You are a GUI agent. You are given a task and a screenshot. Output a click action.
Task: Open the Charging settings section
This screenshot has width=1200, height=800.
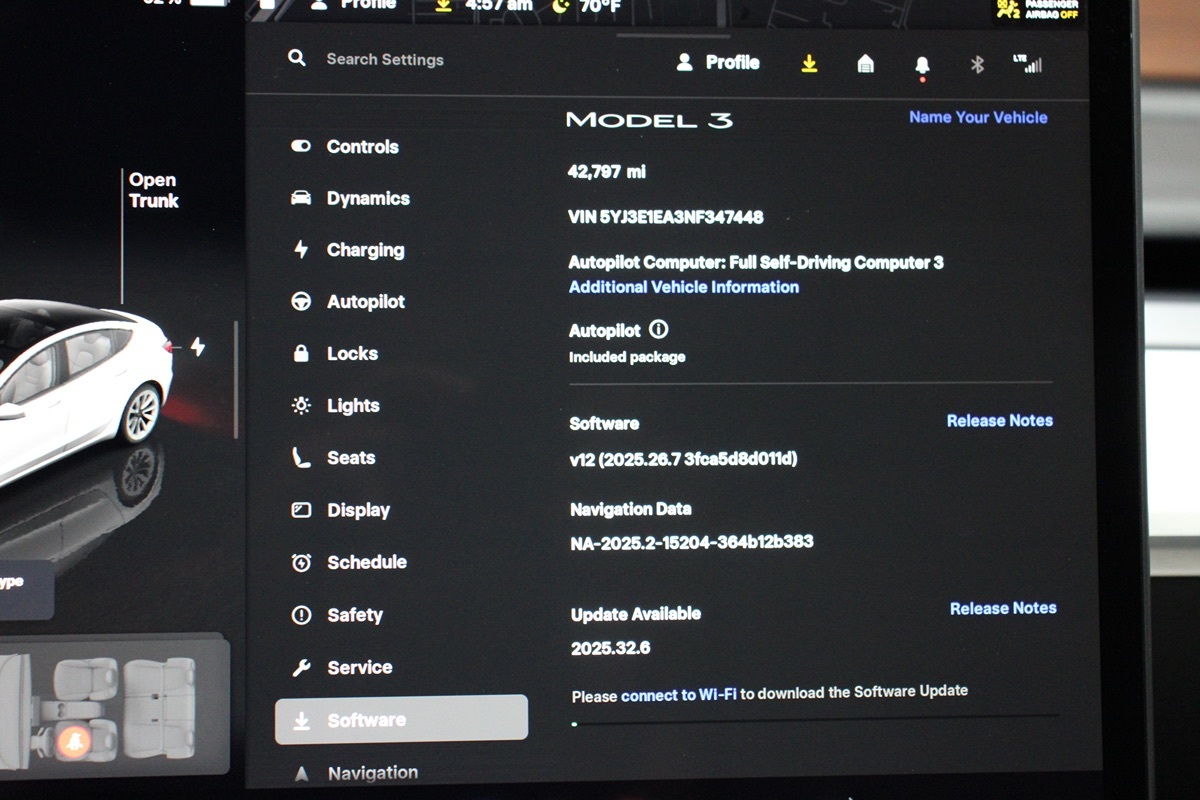pyautogui.click(x=364, y=250)
